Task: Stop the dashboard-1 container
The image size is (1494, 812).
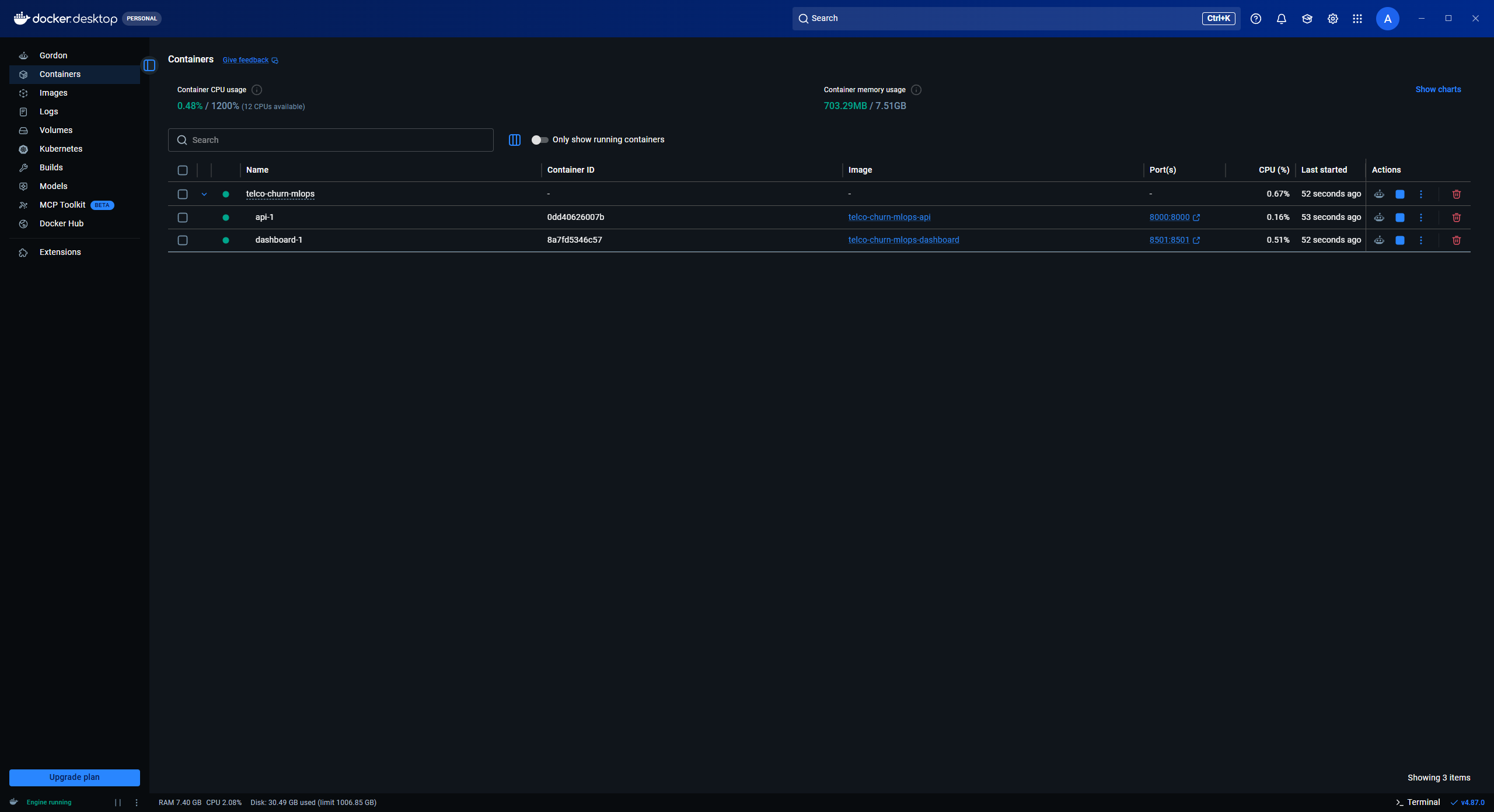Action: pyautogui.click(x=1400, y=240)
